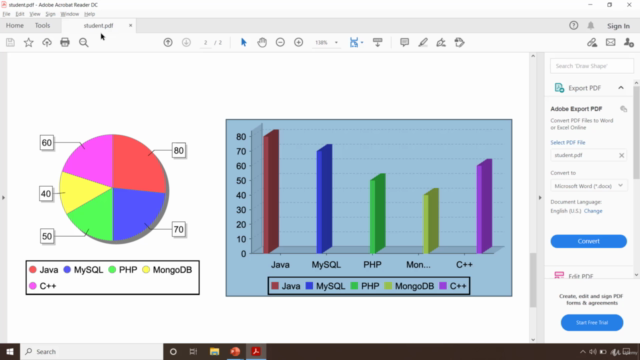Collapse the right tools pane

point(540,198)
